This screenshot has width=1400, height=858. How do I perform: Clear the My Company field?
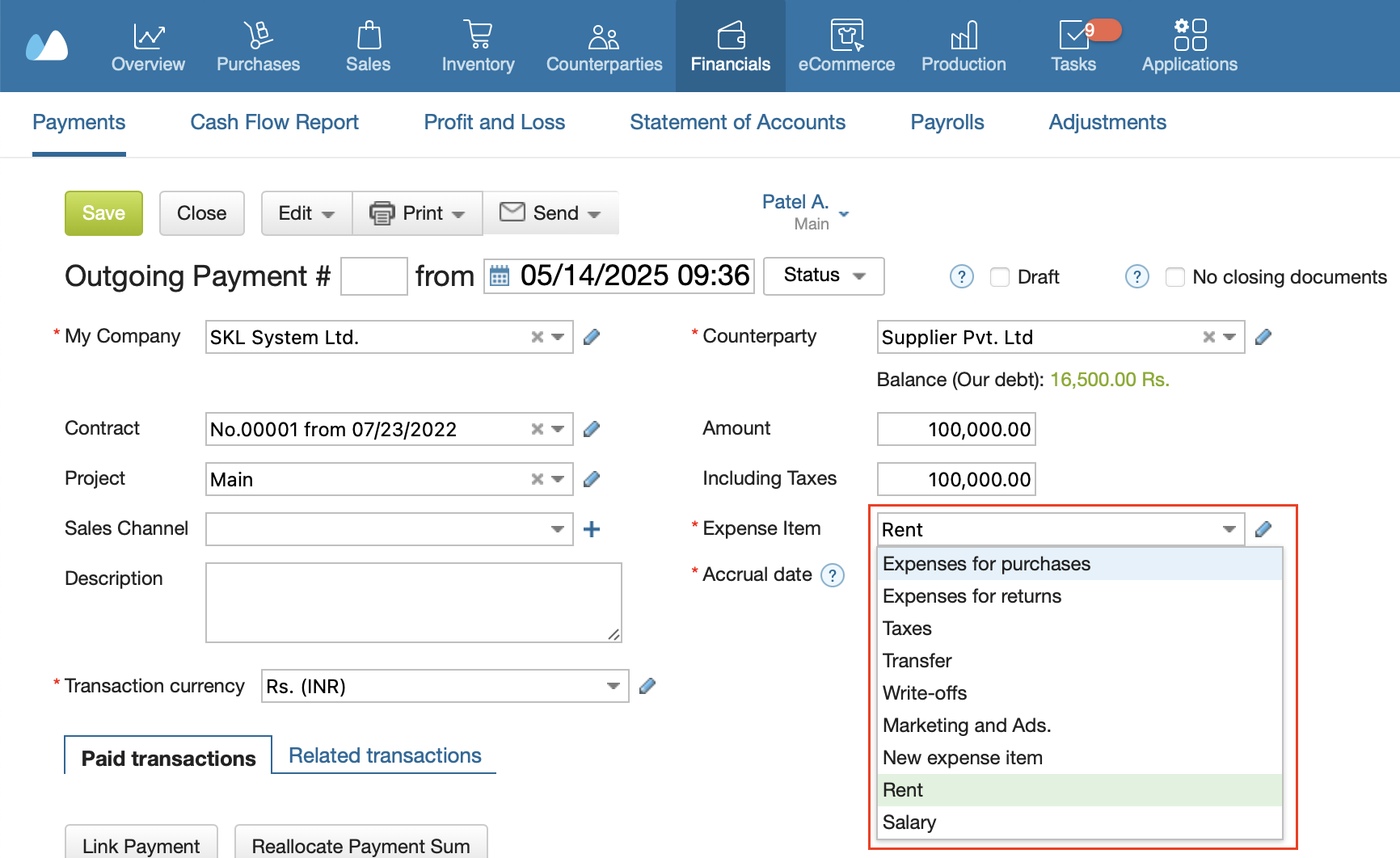pyautogui.click(x=537, y=337)
